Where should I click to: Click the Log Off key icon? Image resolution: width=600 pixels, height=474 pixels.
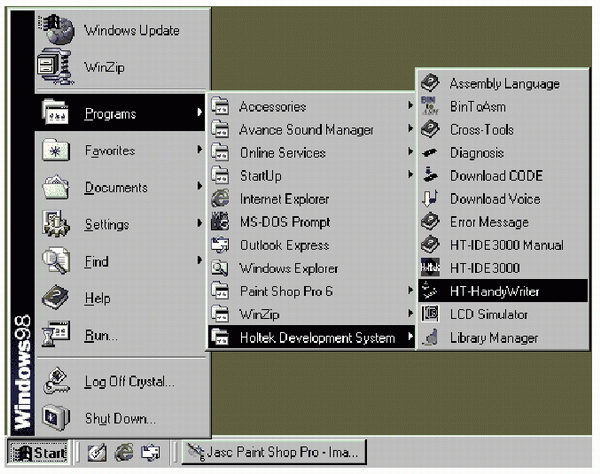[56, 381]
